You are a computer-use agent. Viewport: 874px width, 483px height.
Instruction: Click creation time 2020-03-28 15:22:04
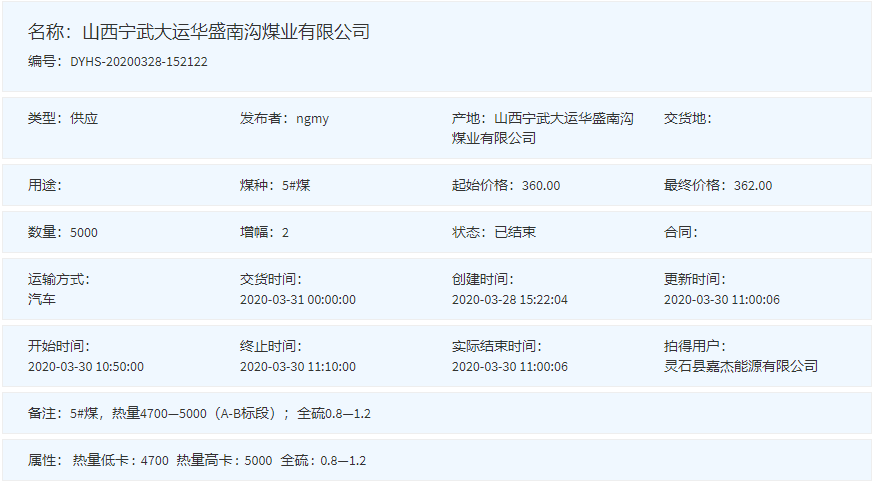pos(509,300)
